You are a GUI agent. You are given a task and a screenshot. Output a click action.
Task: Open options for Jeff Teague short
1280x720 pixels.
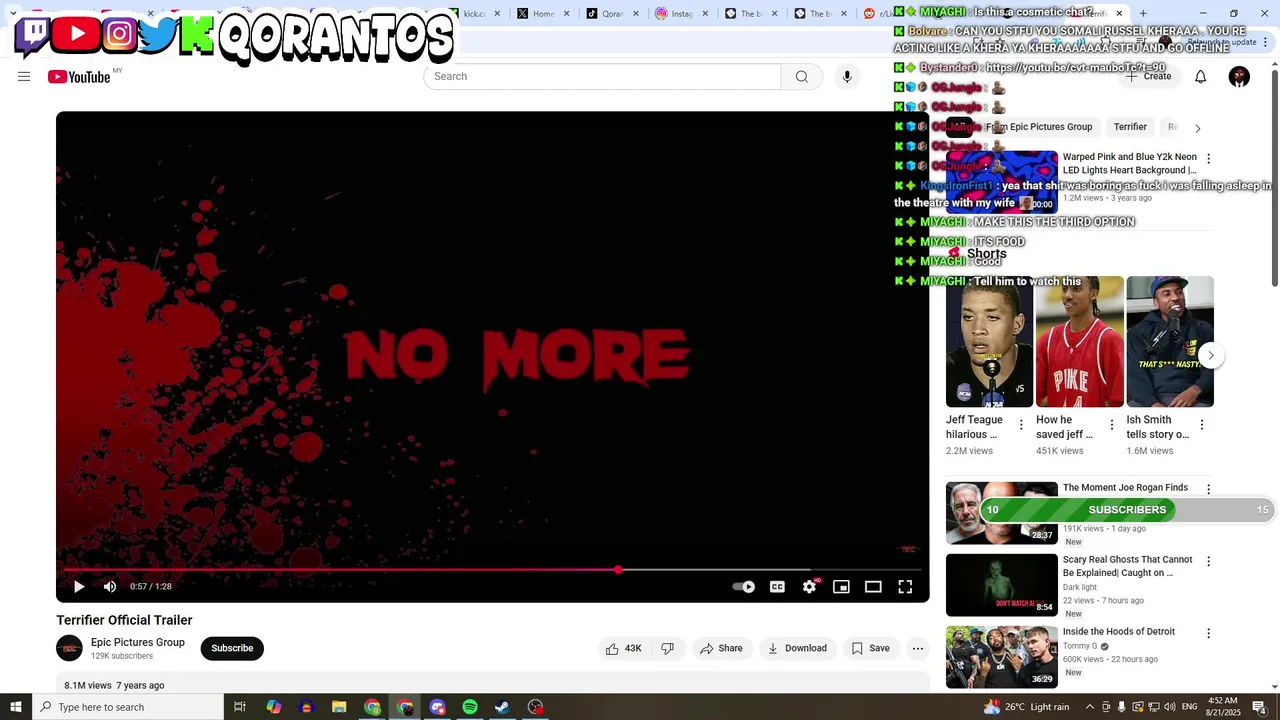coord(1021,425)
